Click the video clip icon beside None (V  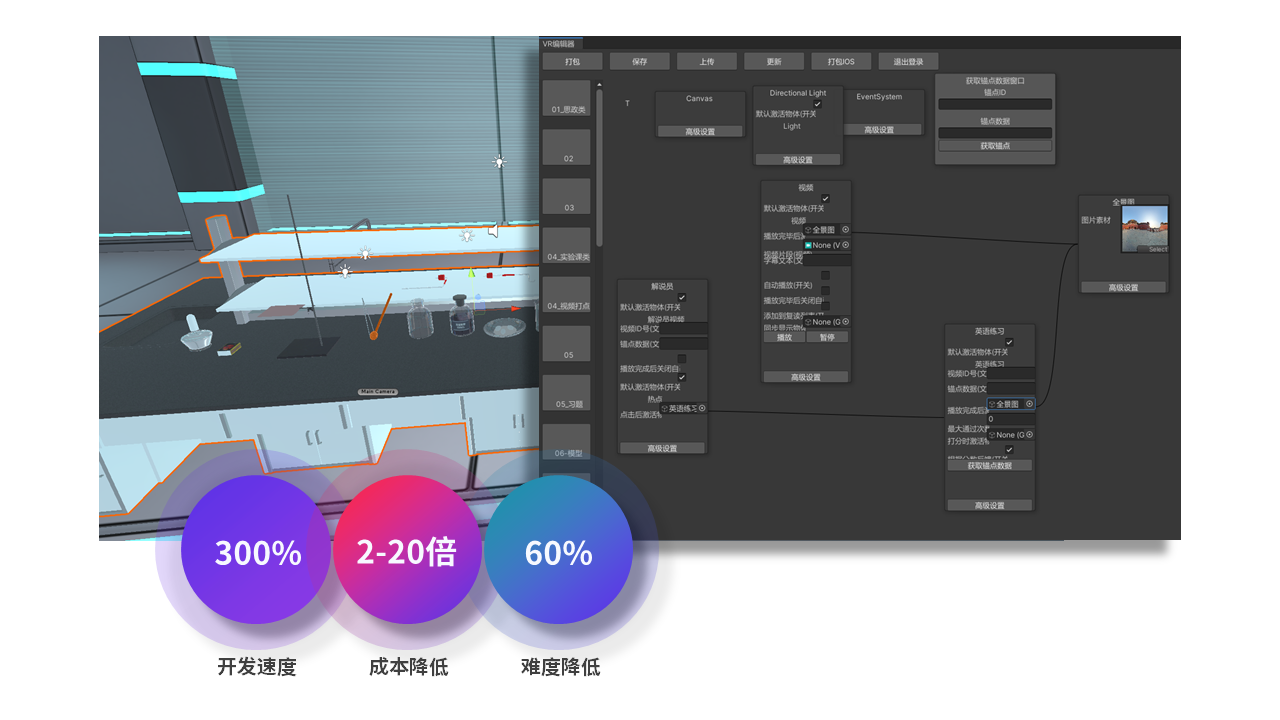(x=809, y=245)
